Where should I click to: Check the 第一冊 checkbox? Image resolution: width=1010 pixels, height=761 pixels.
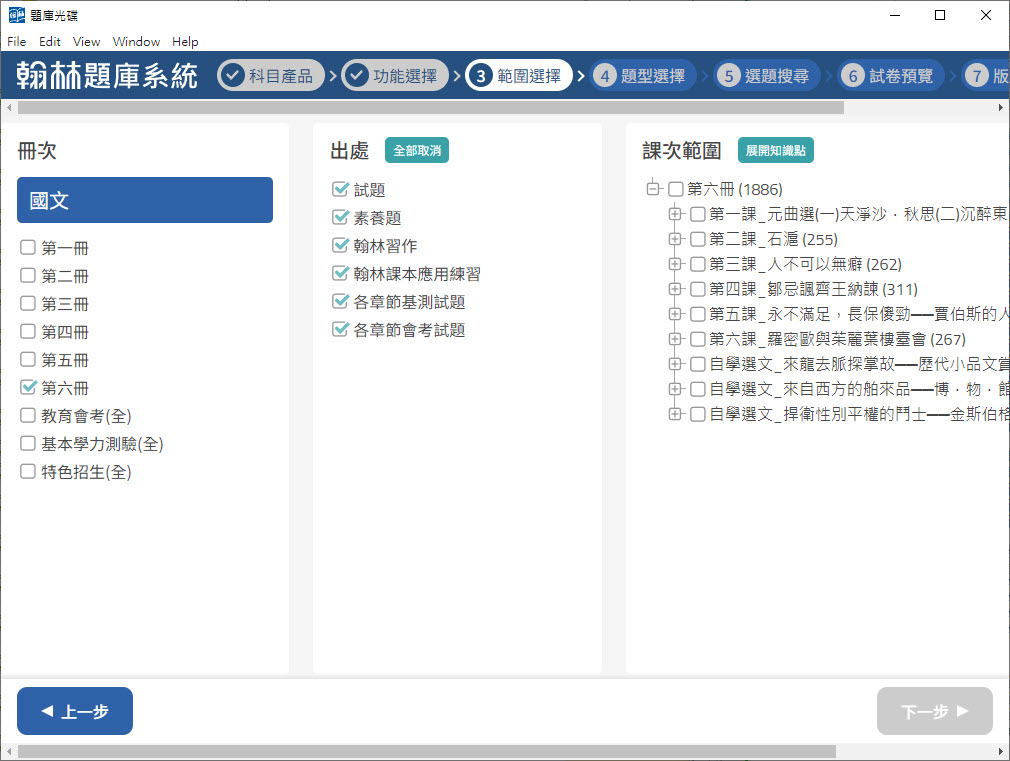(28, 247)
